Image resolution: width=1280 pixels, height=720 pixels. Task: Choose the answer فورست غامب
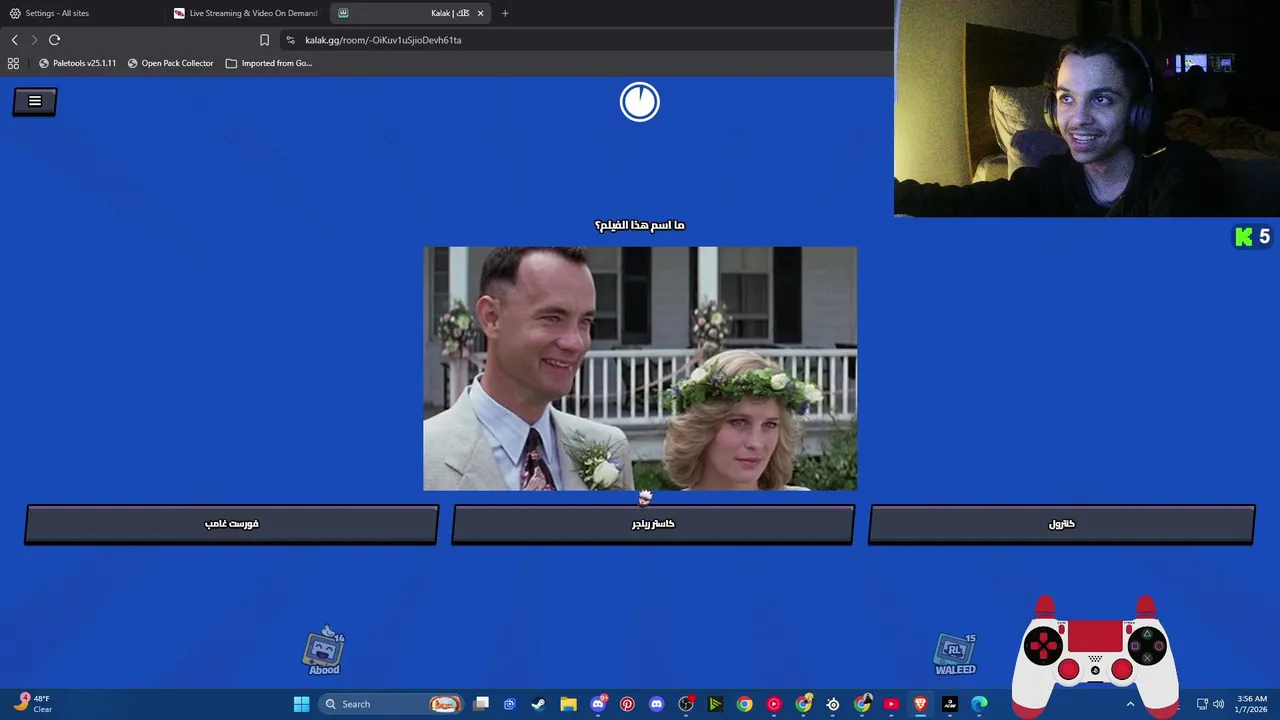[232, 524]
